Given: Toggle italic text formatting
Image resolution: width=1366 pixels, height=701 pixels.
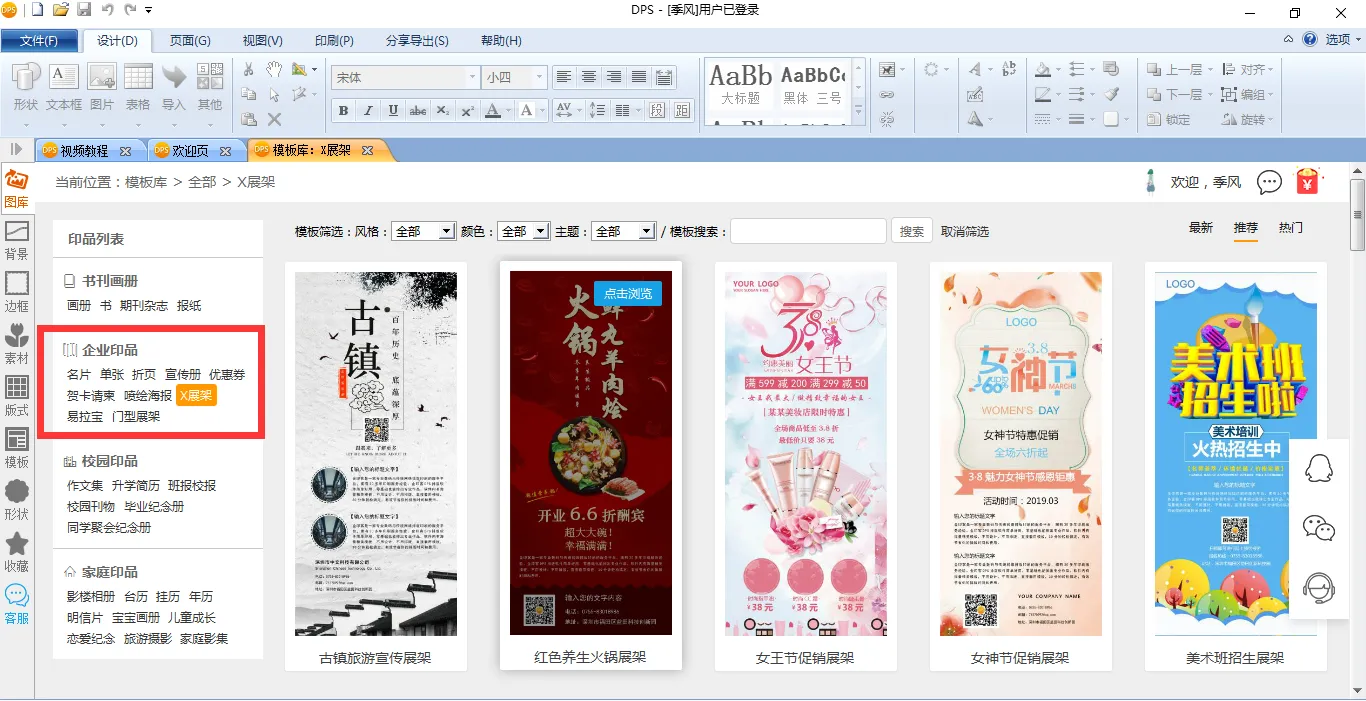Looking at the screenshot, I should (x=368, y=110).
